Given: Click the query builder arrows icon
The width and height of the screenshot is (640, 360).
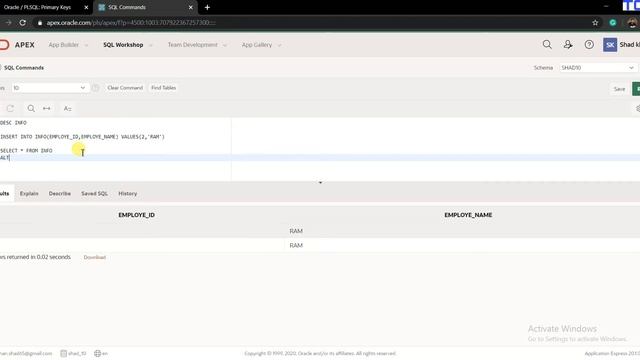Looking at the screenshot, I should click(47, 108).
